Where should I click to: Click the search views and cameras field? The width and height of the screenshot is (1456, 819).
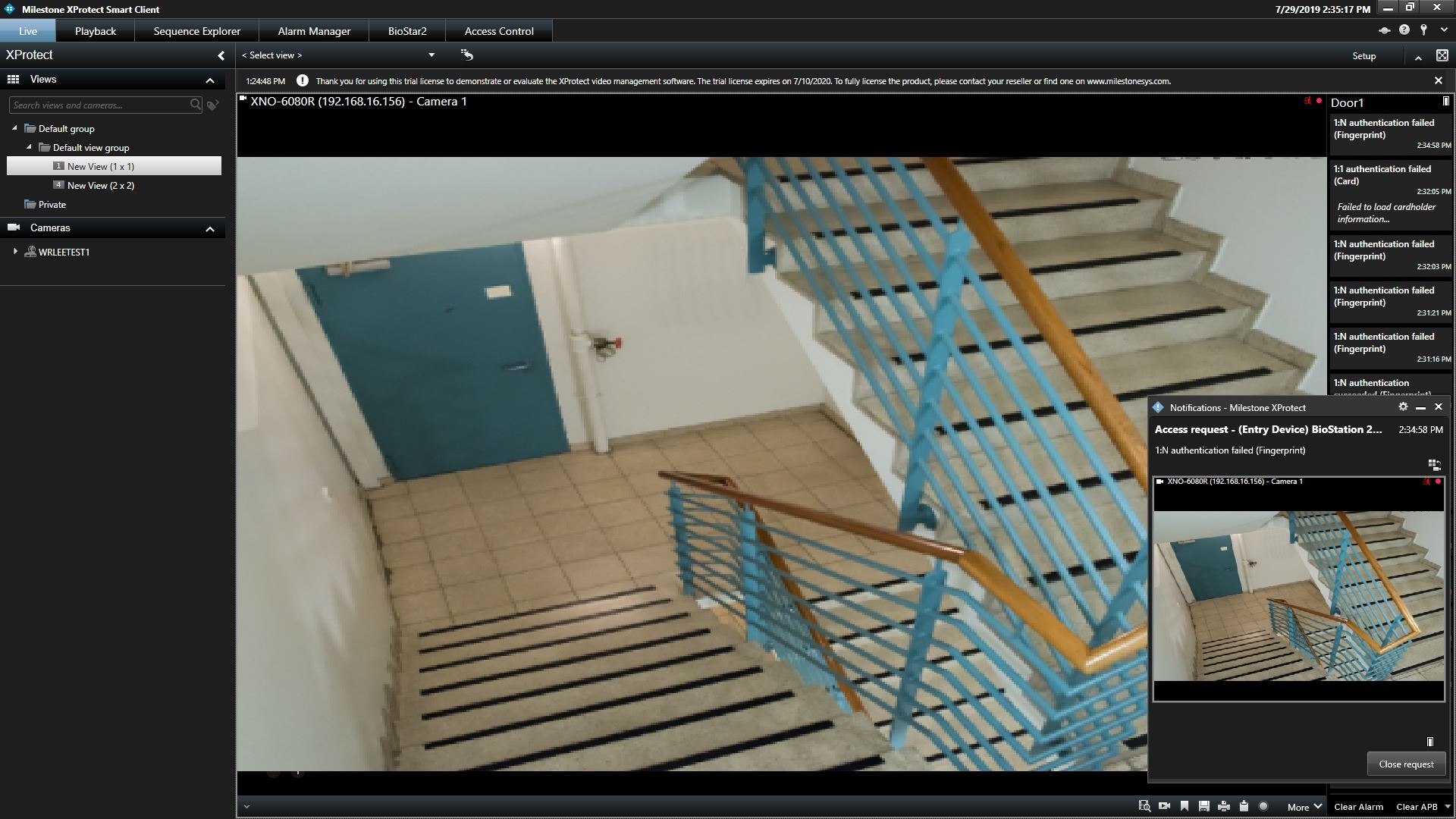click(x=99, y=105)
